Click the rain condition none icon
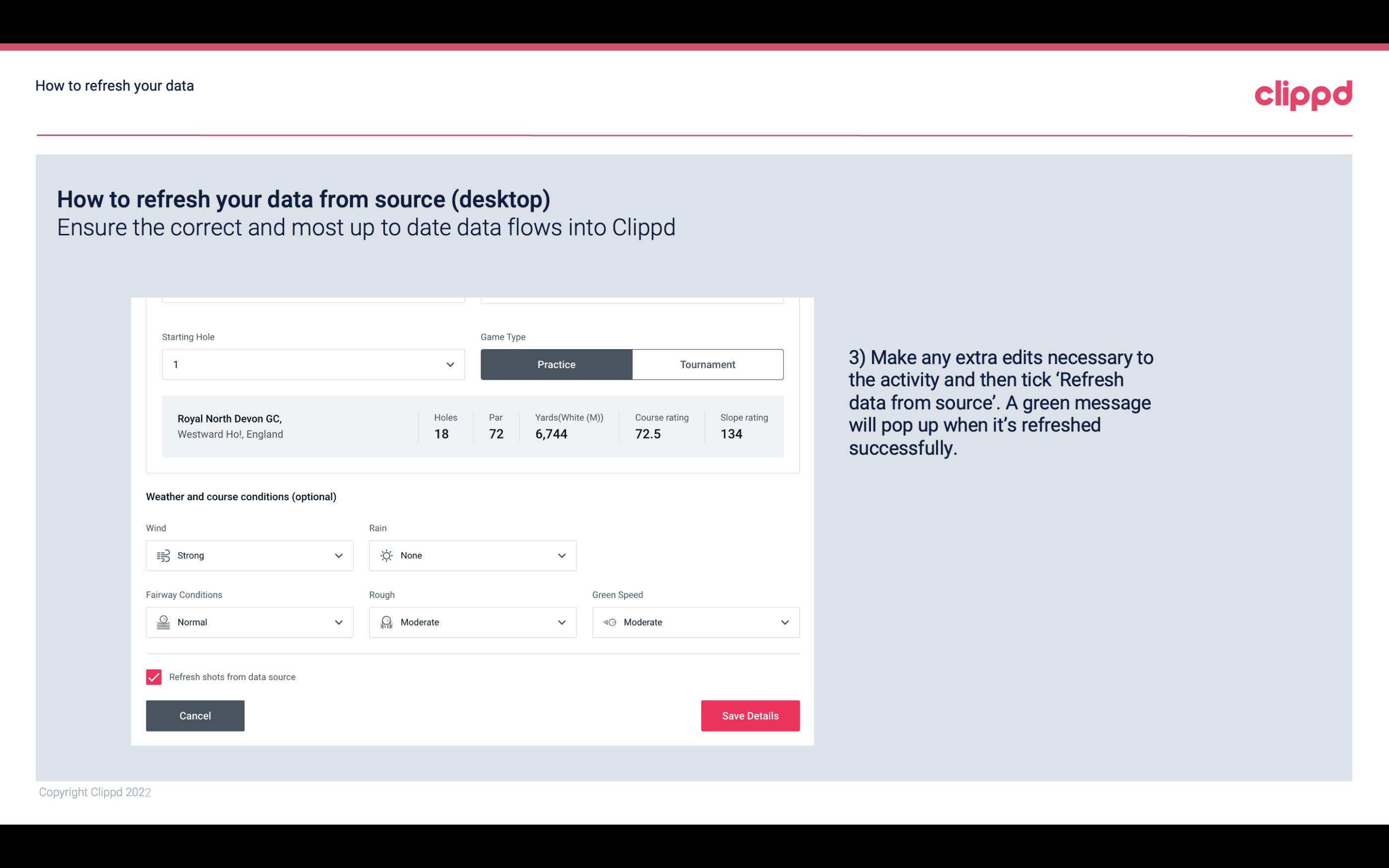 click(386, 555)
